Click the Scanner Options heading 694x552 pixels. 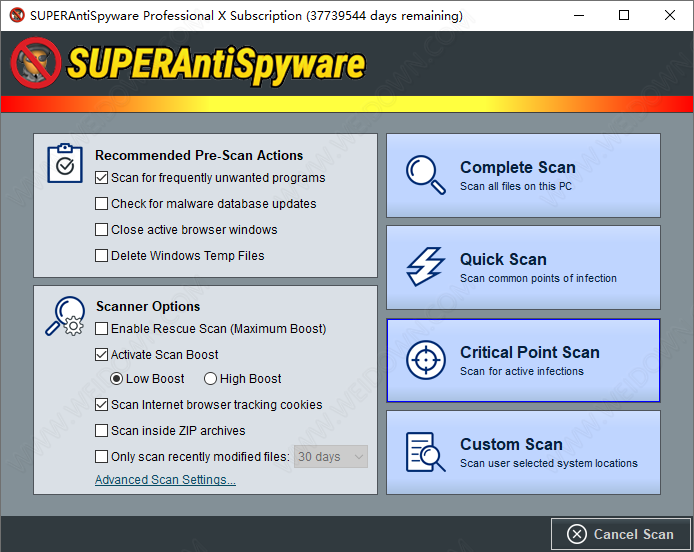click(x=148, y=306)
